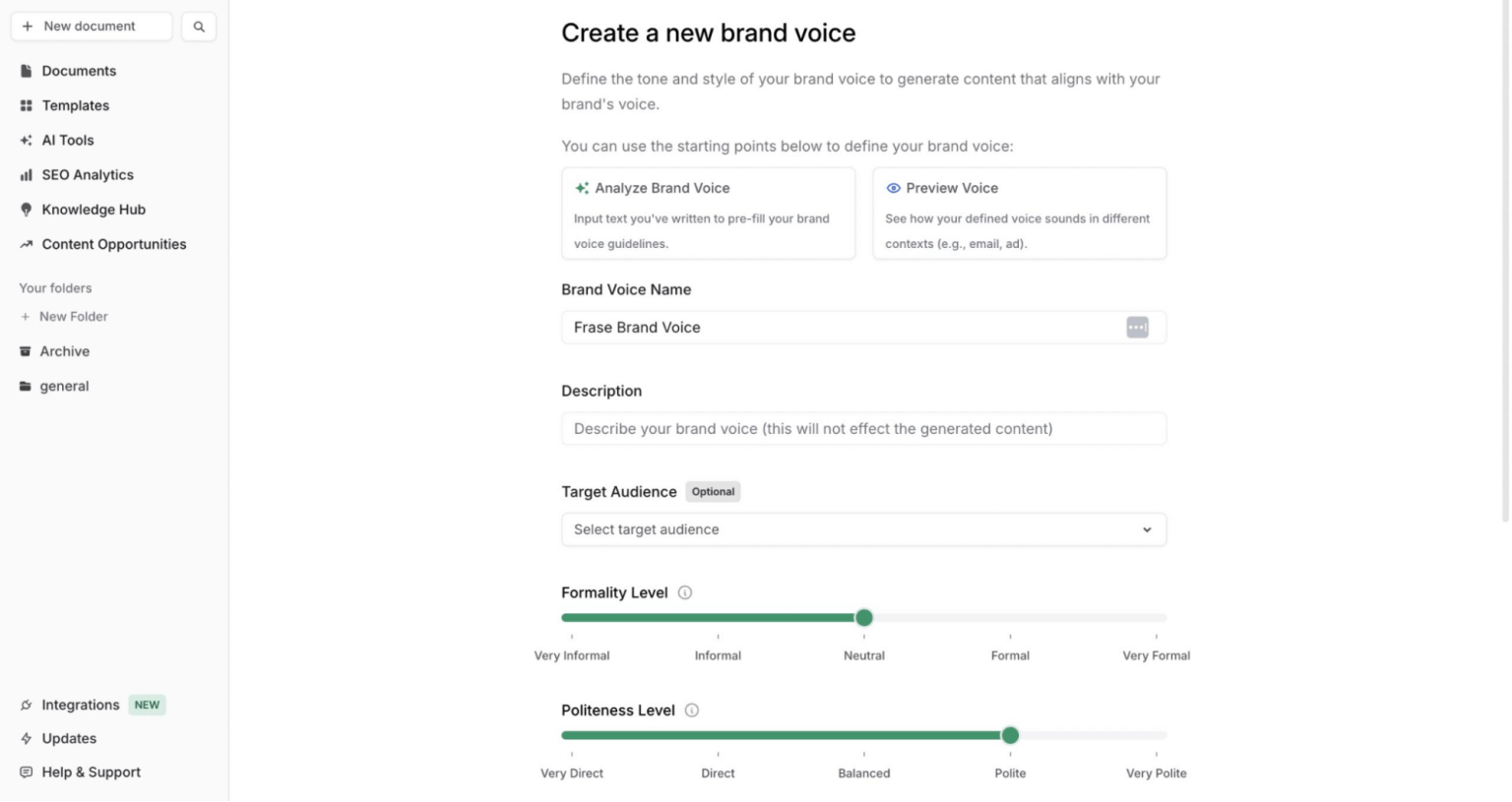Image resolution: width=1512 pixels, height=802 pixels.
Task: Click the New document button
Action: [x=91, y=26]
